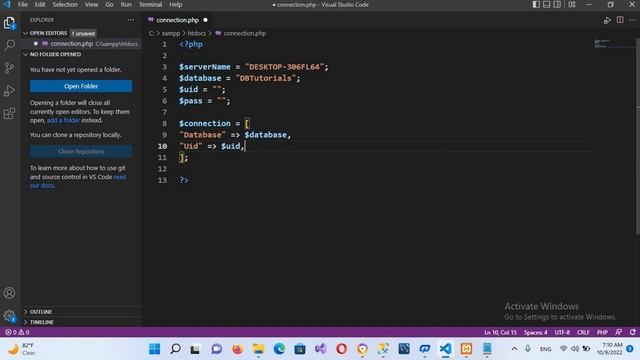Click the Run or Debug editor icon

[607, 20]
